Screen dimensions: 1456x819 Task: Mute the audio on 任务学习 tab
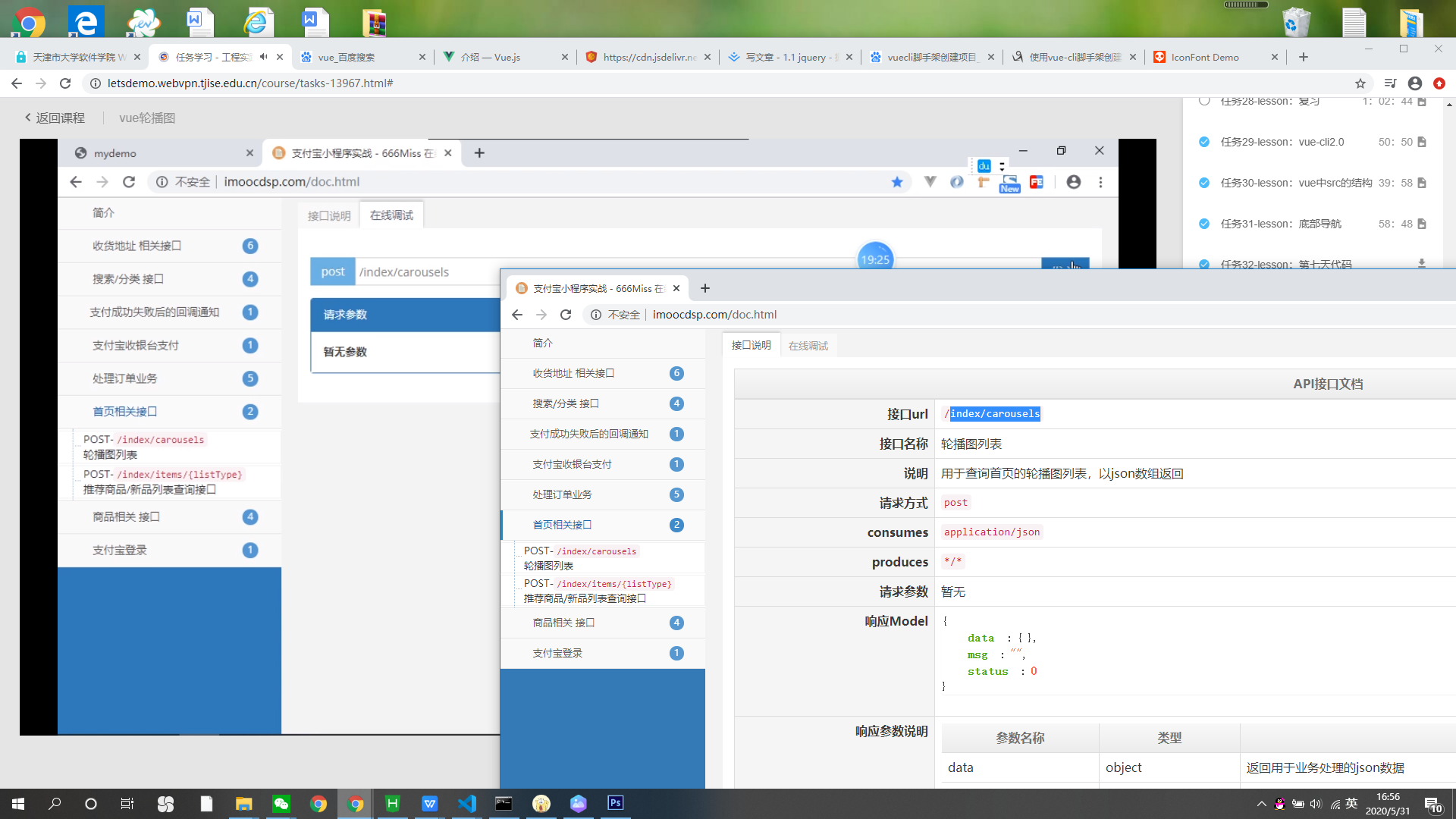coord(263,57)
